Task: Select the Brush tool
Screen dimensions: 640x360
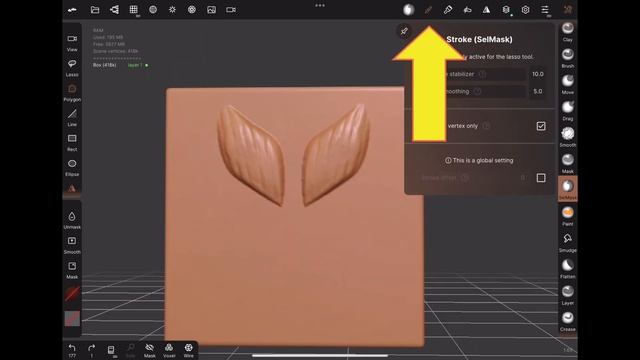Action: pyautogui.click(x=568, y=58)
